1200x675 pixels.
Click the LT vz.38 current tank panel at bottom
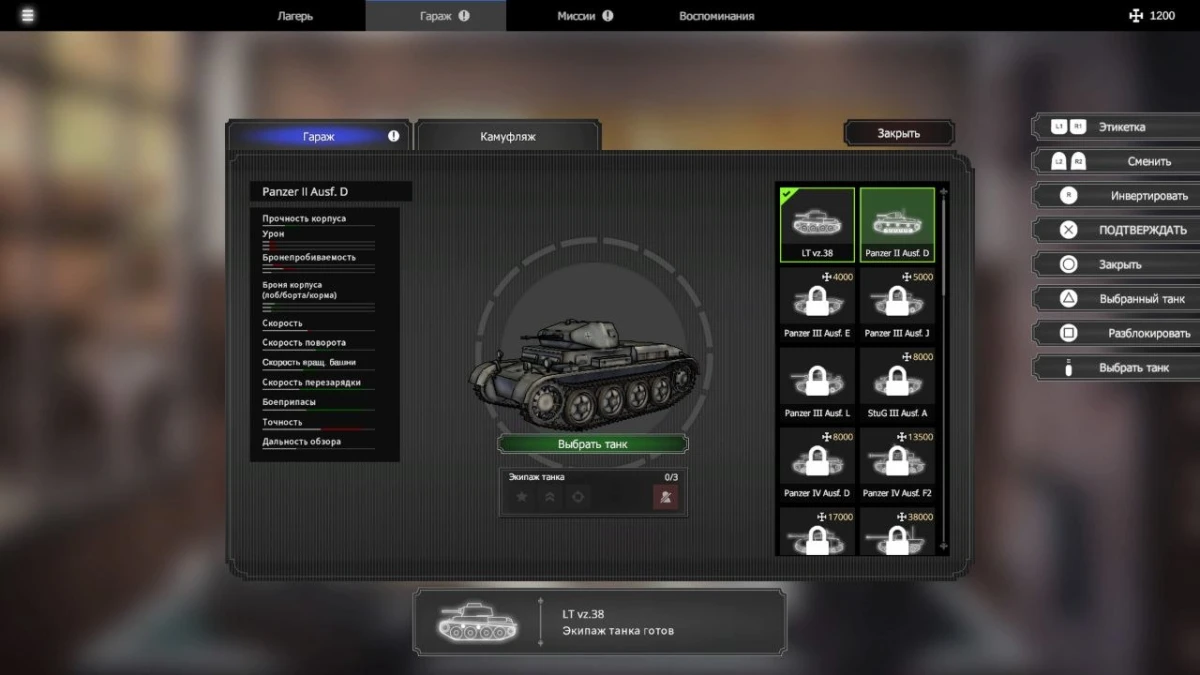tap(600, 623)
